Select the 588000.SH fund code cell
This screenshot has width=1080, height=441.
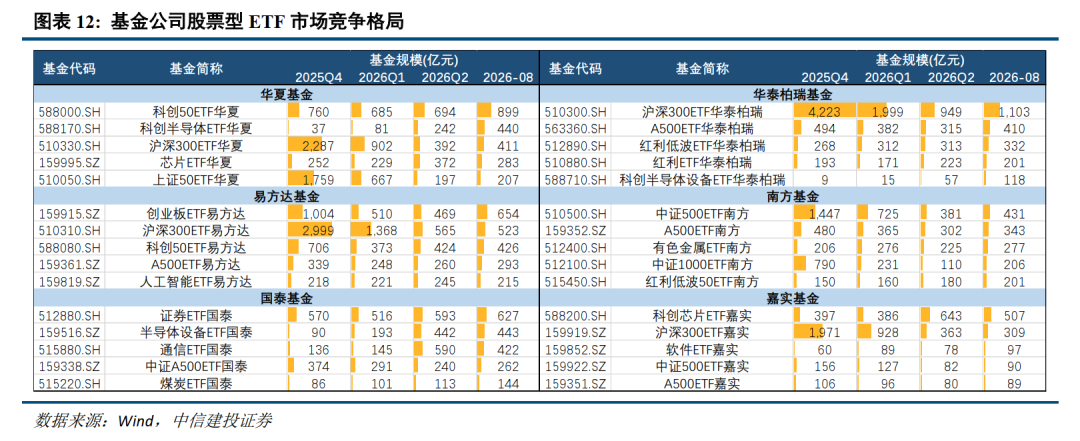68,112
